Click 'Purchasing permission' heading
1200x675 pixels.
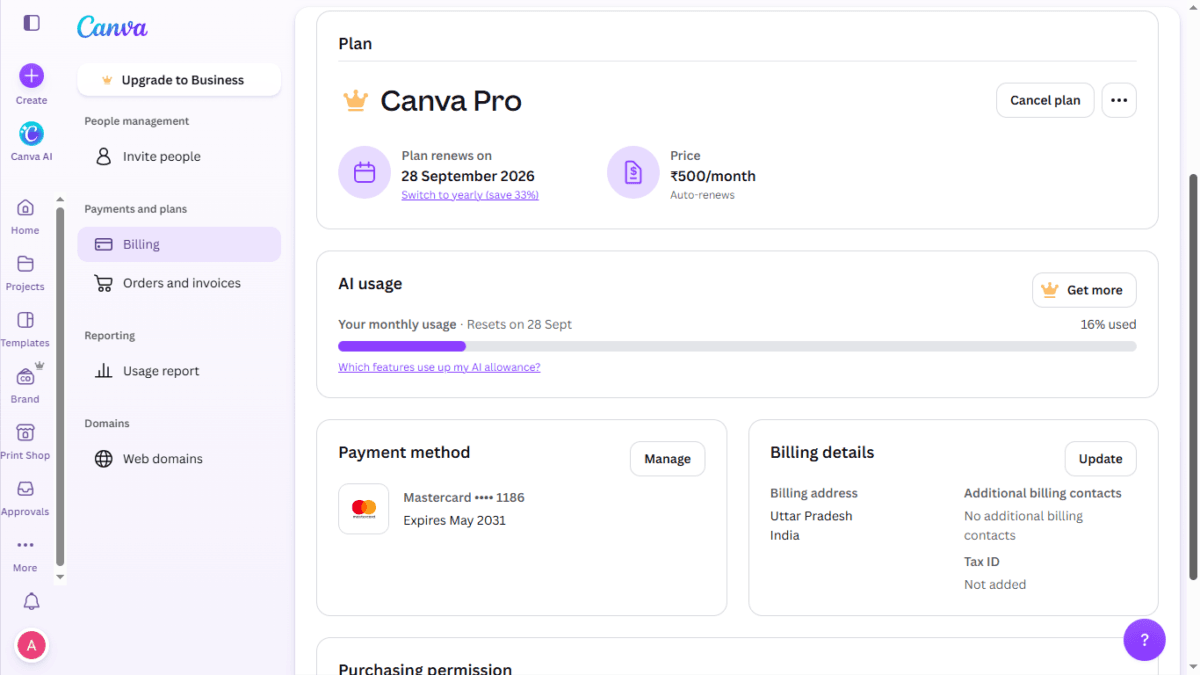tap(425, 668)
